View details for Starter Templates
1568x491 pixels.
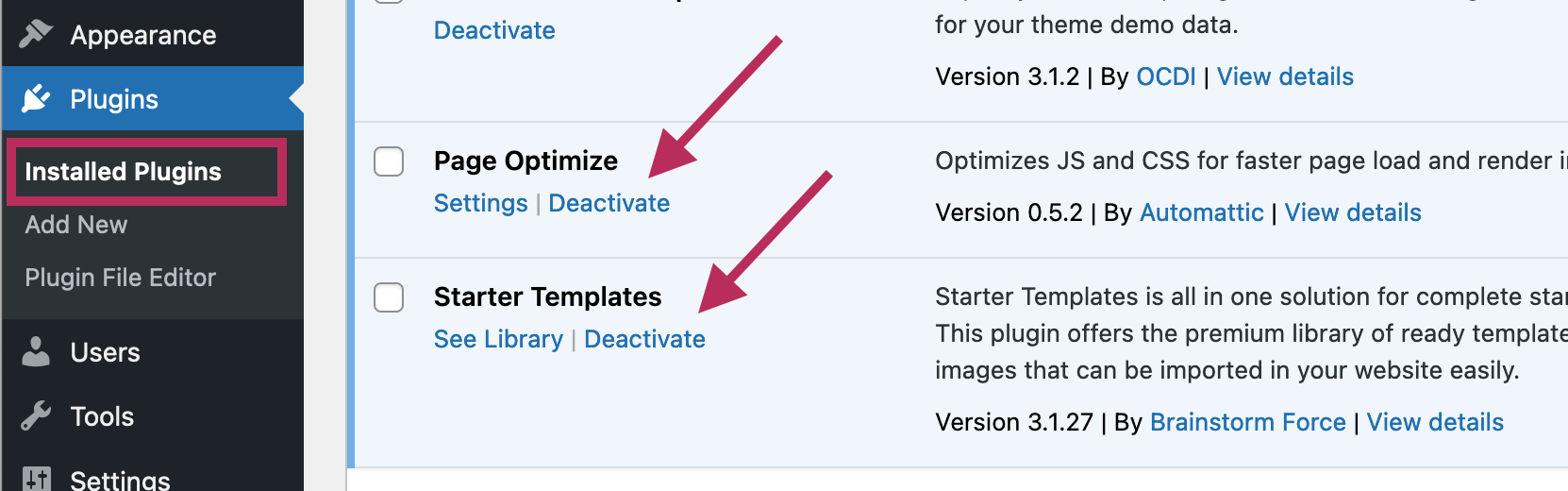tap(1435, 422)
